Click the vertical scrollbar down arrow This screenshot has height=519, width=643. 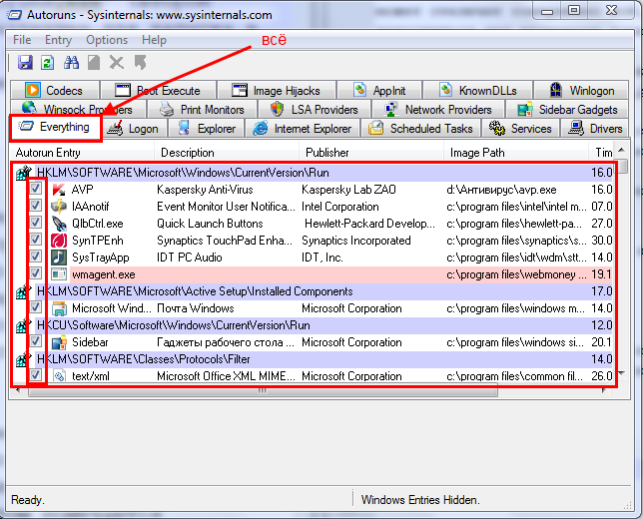[622, 373]
